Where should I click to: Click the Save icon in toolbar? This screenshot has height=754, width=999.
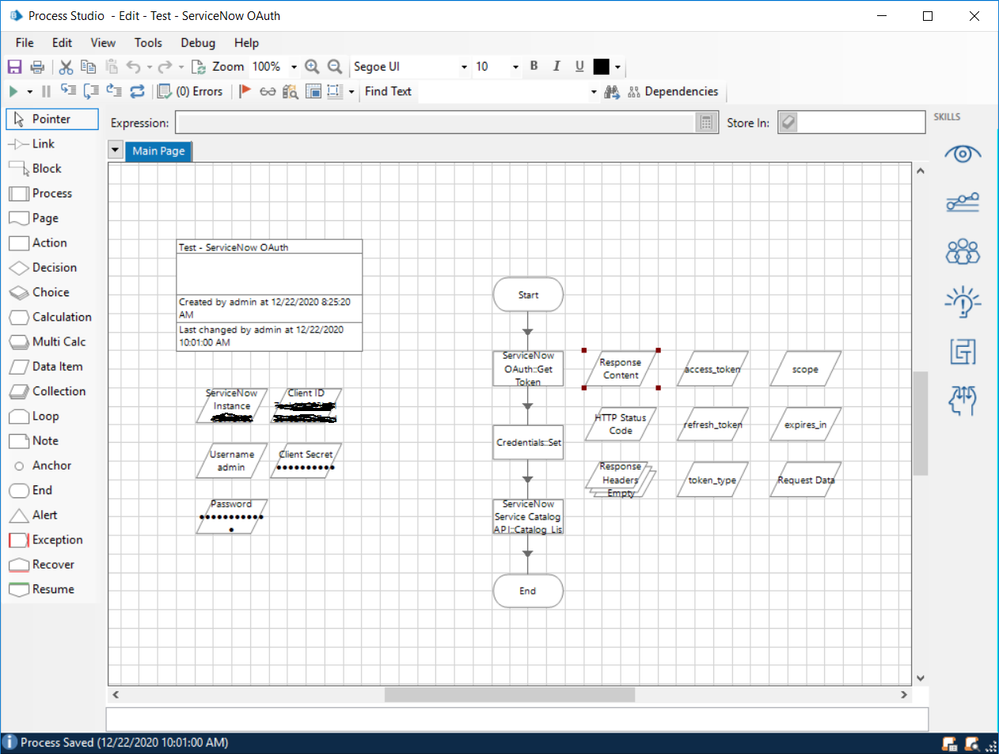[x=14, y=67]
